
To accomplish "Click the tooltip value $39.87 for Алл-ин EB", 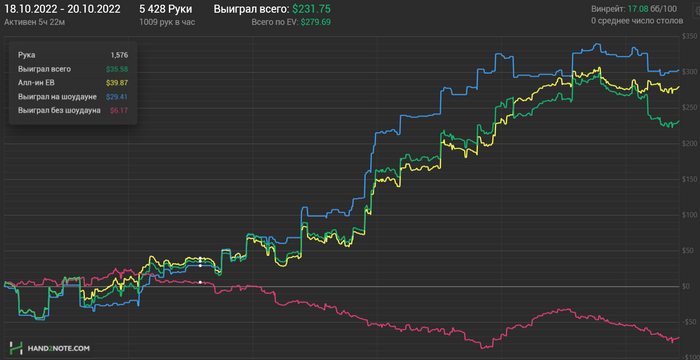I will [x=117, y=83].
